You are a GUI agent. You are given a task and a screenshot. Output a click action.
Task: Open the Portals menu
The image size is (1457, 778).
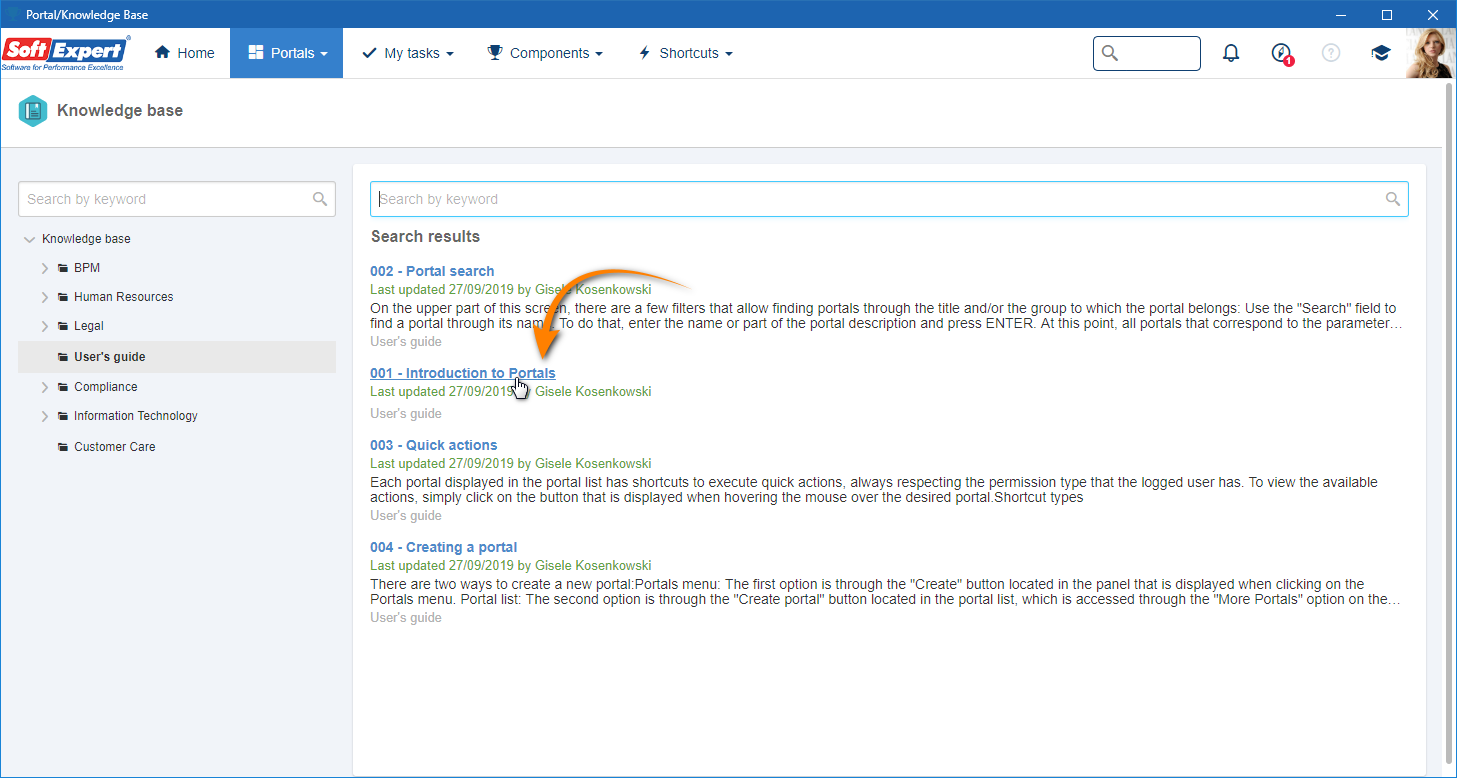287,53
